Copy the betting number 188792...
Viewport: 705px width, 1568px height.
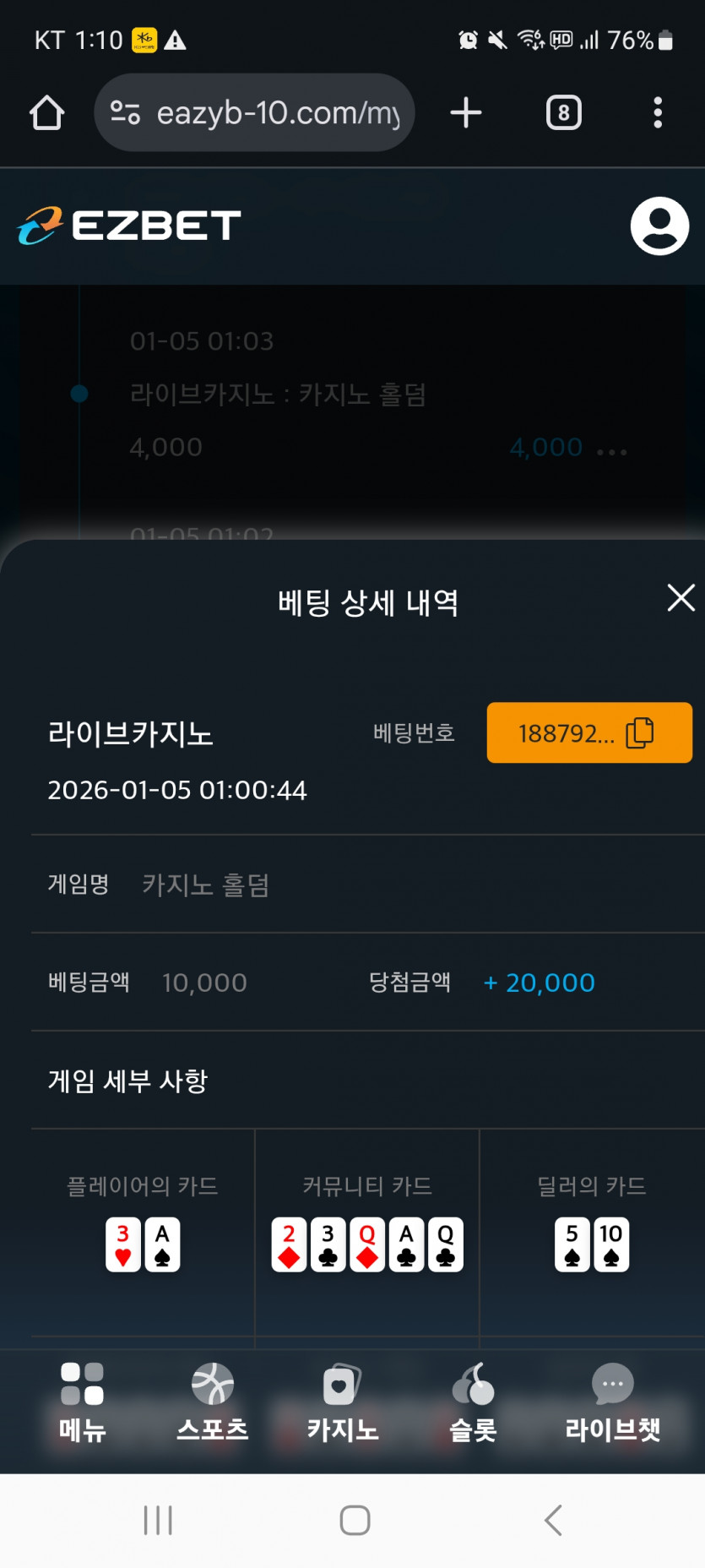pyautogui.click(x=589, y=732)
